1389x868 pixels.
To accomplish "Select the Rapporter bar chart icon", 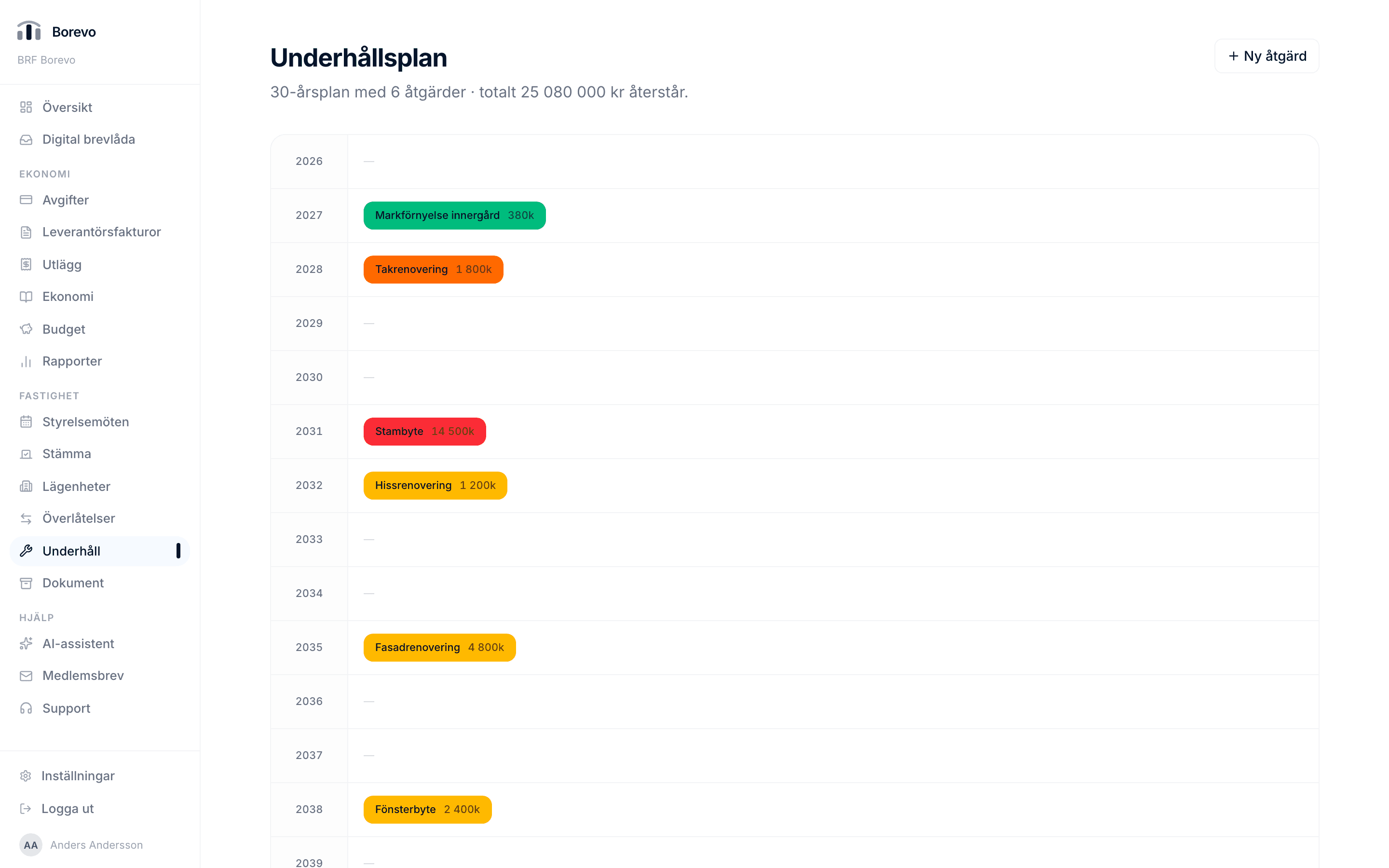I will point(26,361).
